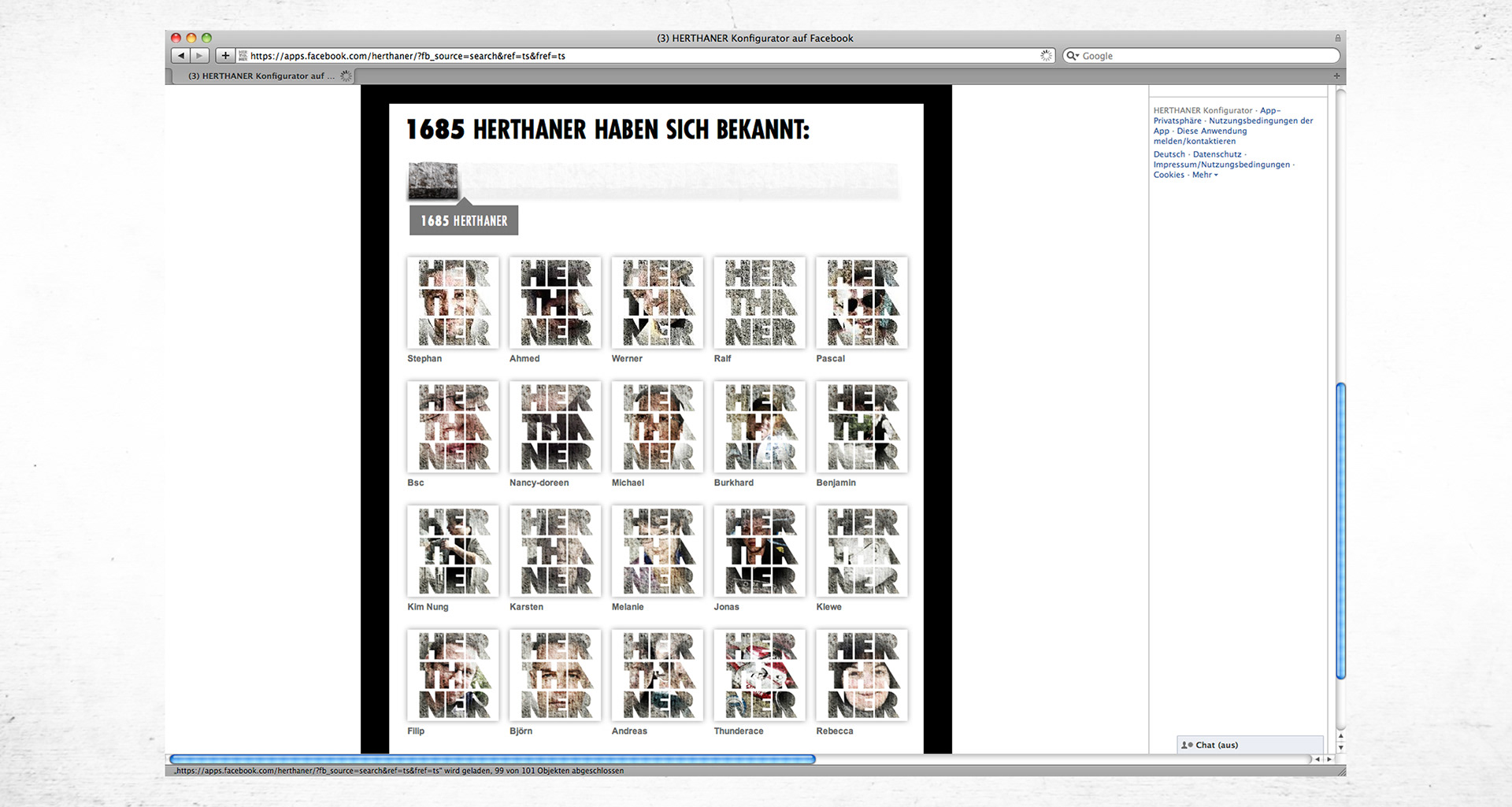The height and width of the screenshot is (807, 1512).
Task: Open Michael's HERTHANER picture
Action: (x=658, y=428)
